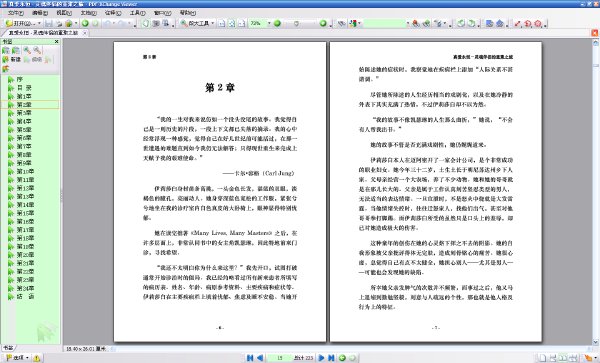Open bookmark 第20章
600x363 pixels.
[25, 255]
